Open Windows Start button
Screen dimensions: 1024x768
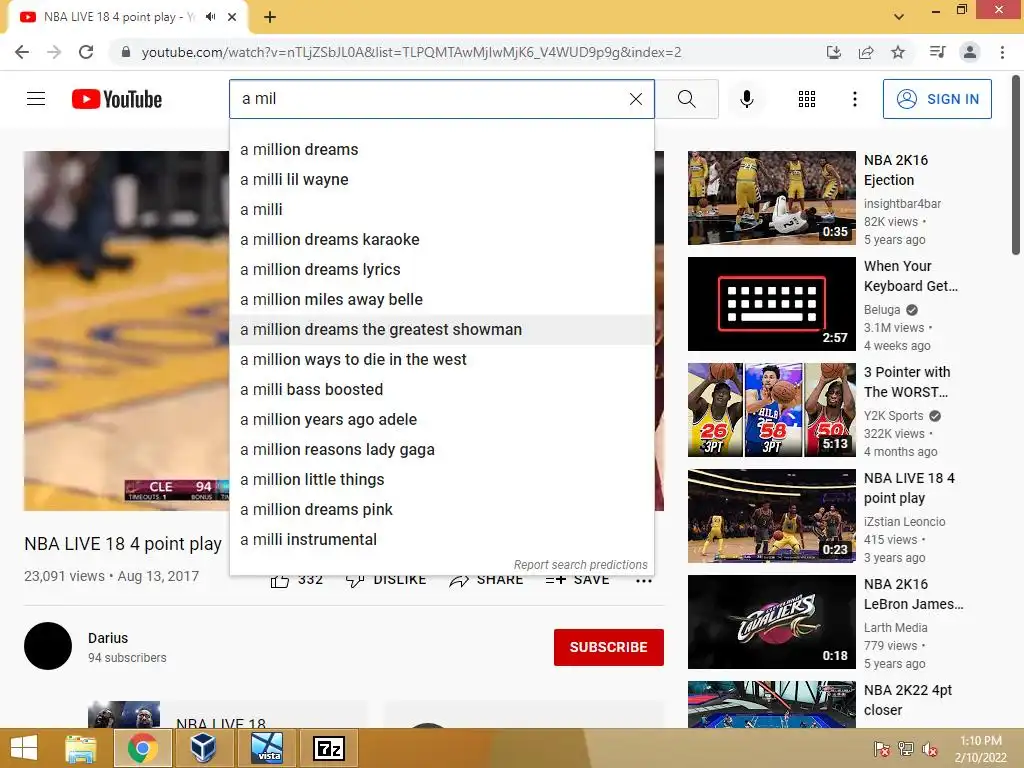pos(24,748)
